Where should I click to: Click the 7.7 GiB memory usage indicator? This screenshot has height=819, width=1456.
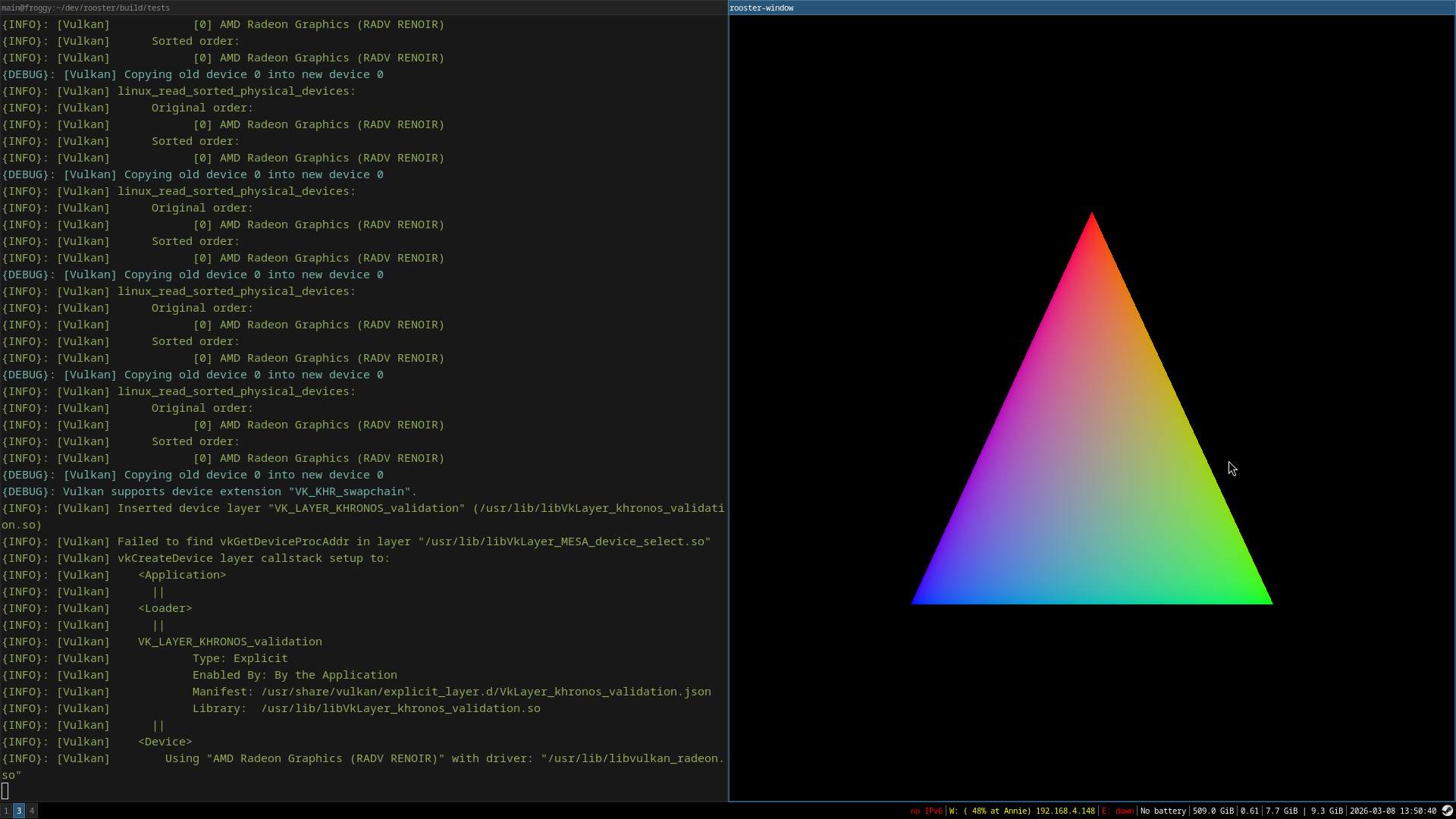1281,811
